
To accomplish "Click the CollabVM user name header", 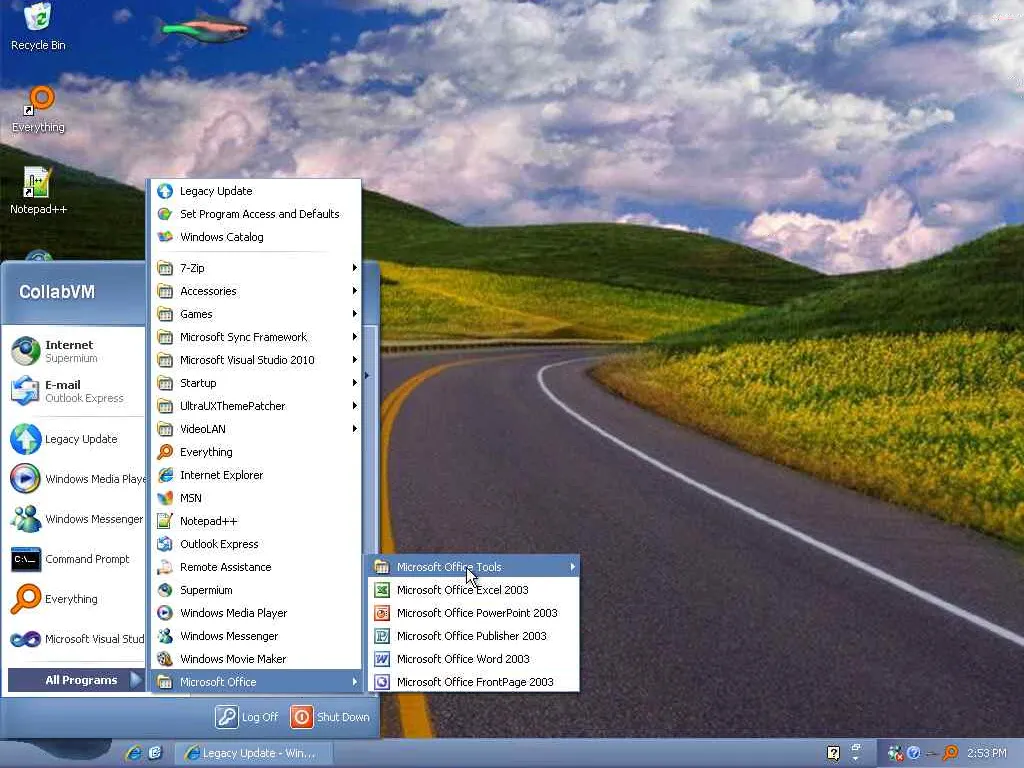I will tap(57, 292).
